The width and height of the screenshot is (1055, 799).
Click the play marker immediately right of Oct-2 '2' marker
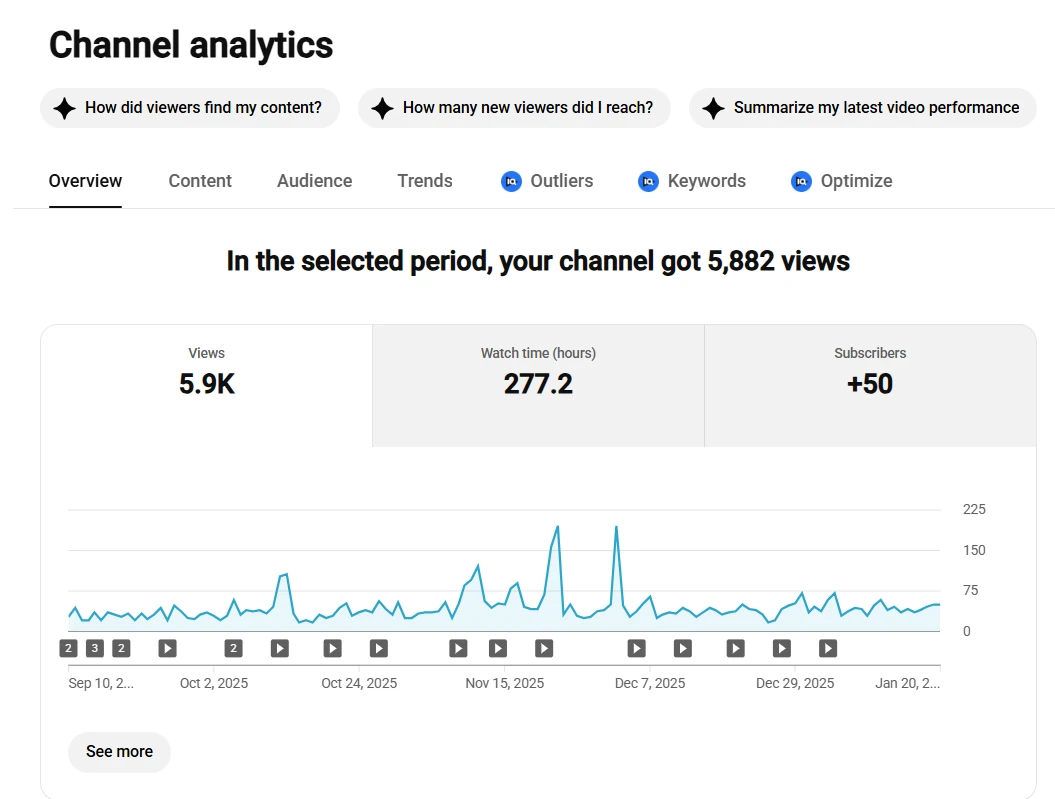(280, 648)
